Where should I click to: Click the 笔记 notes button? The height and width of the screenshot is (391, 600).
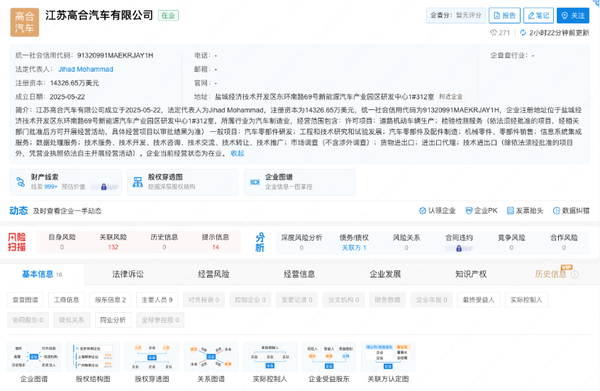(538, 15)
